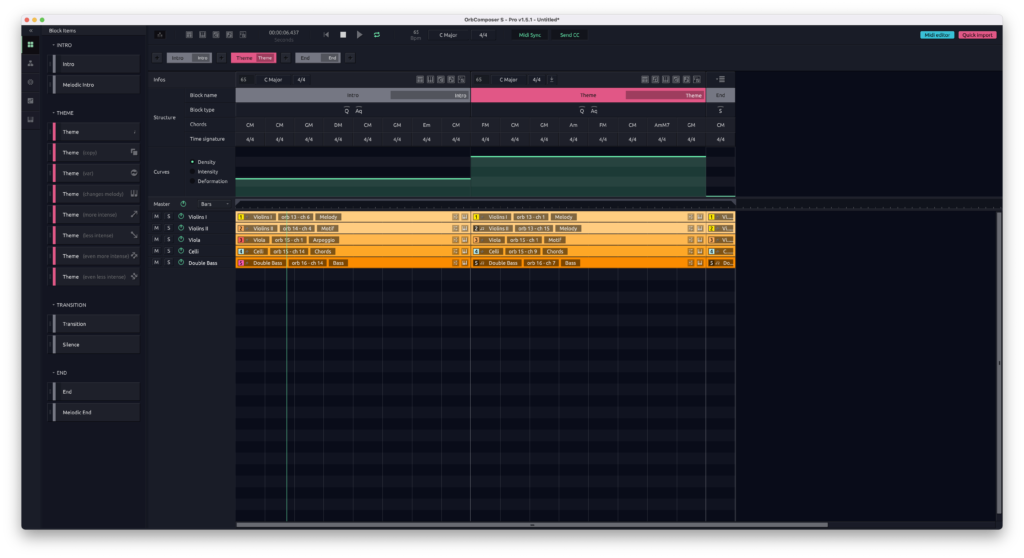
Task: Select the Intensity curve radio button
Action: [192, 171]
